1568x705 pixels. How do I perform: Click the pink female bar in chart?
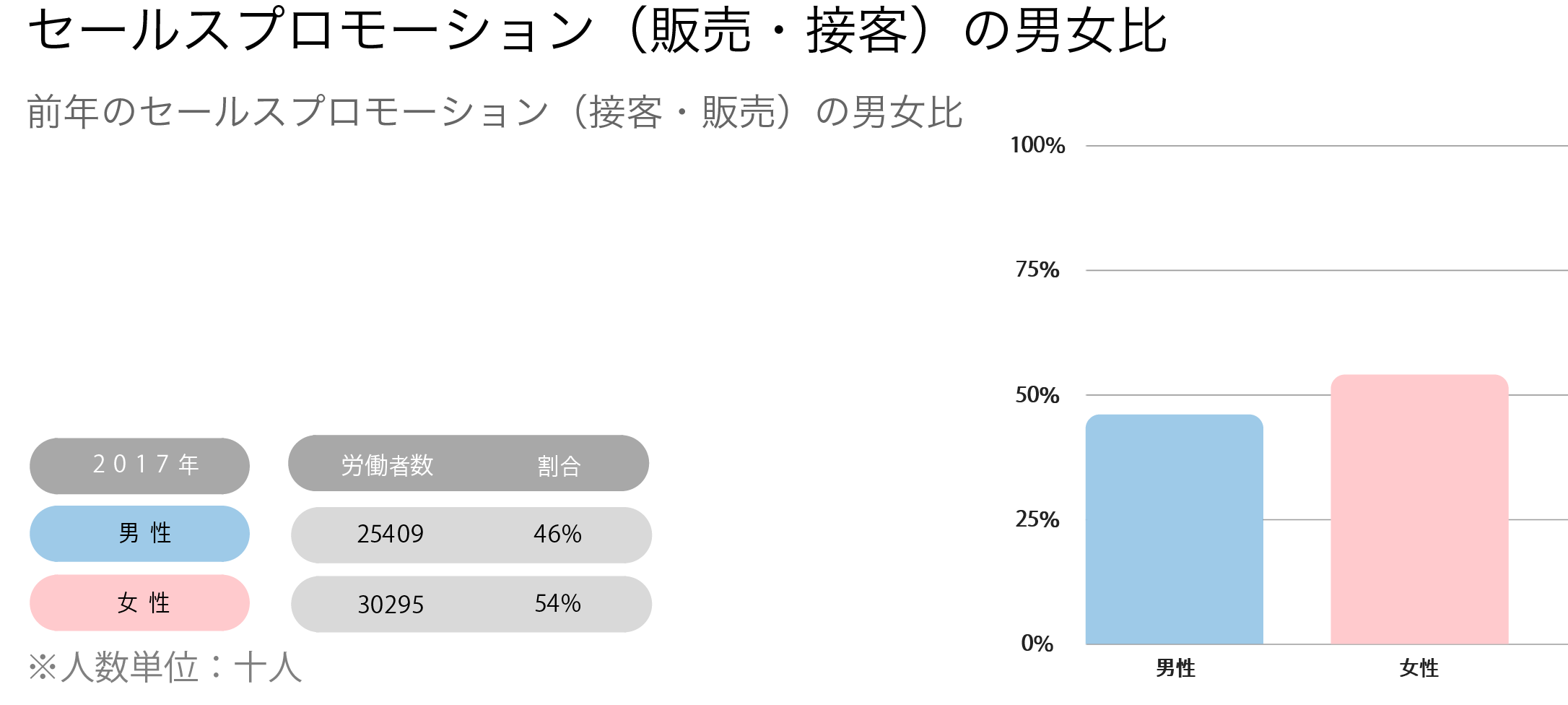pyautogui.click(x=1419, y=509)
